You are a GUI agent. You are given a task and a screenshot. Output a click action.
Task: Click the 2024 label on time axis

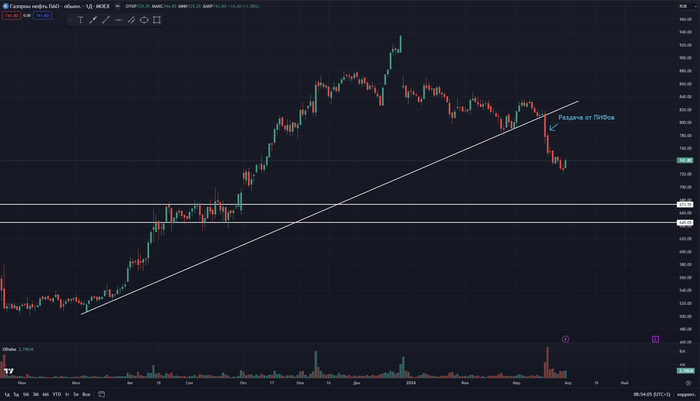click(x=411, y=383)
